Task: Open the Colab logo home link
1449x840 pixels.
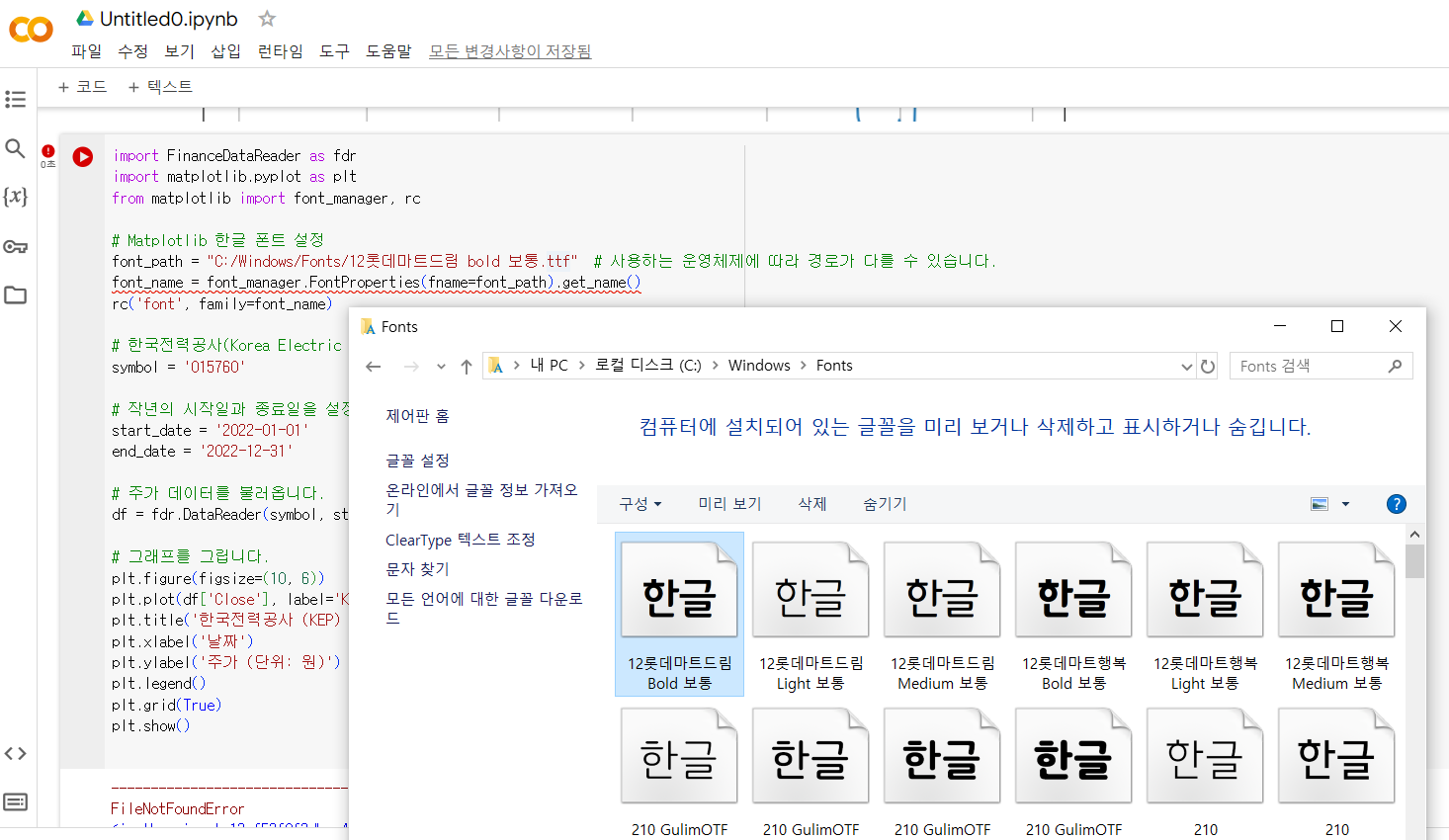Action: click(x=31, y=30)
